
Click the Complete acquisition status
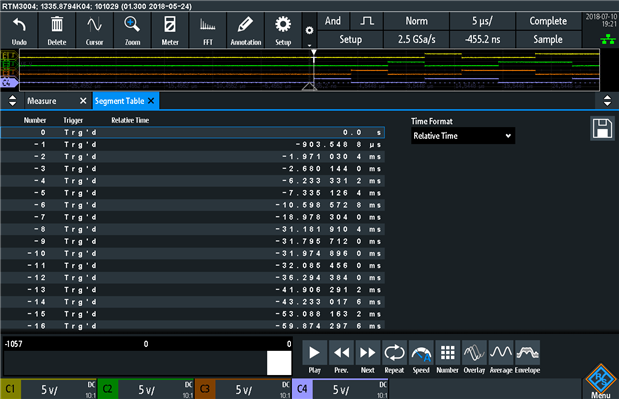click(x=548, y=21)
